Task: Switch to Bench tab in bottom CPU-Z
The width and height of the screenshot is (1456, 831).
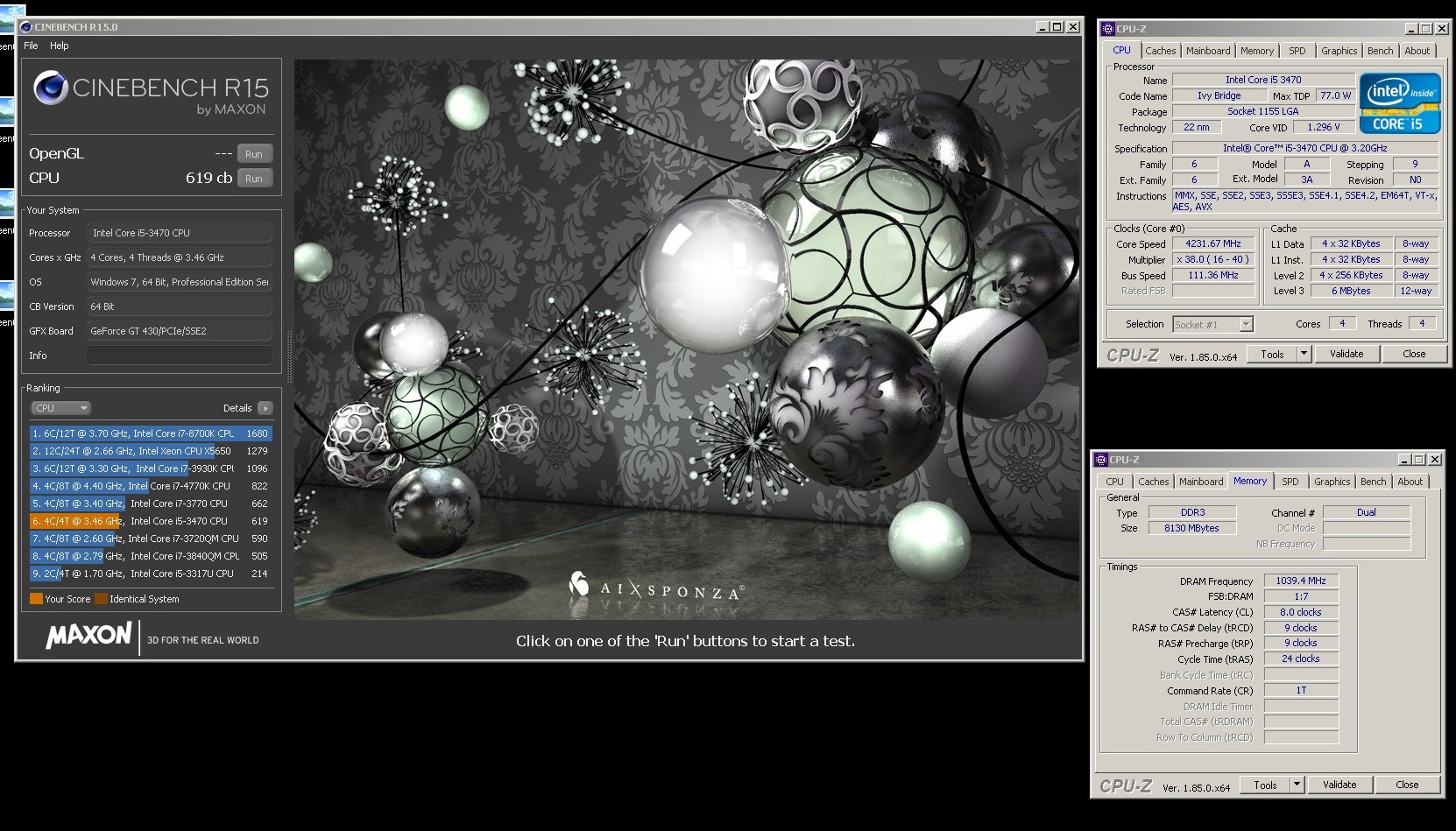Action: [x=1373, y=482]
